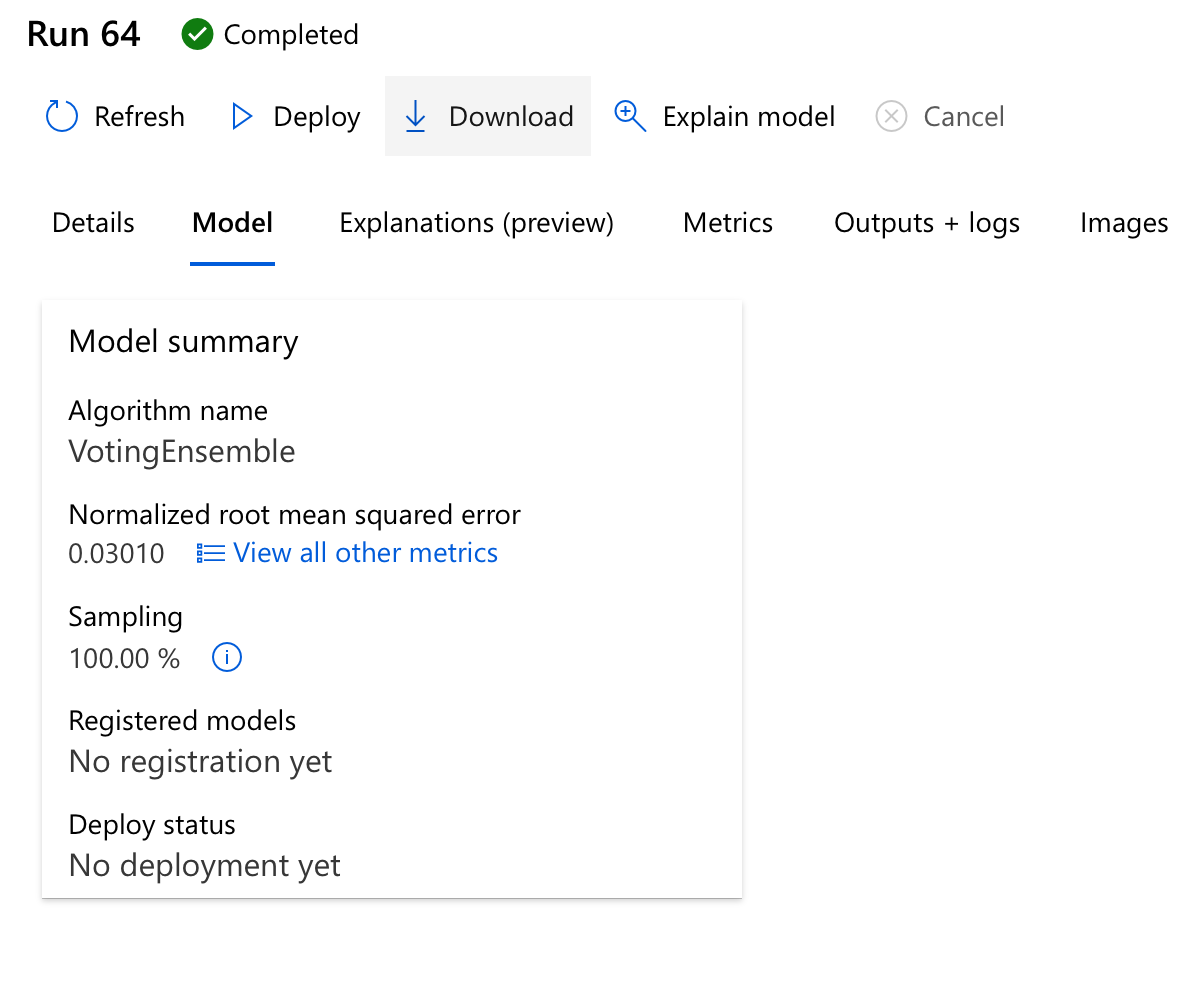Select the 0.03010 error value
Viewport: 1202px width, 982px height.
point(117,554)
